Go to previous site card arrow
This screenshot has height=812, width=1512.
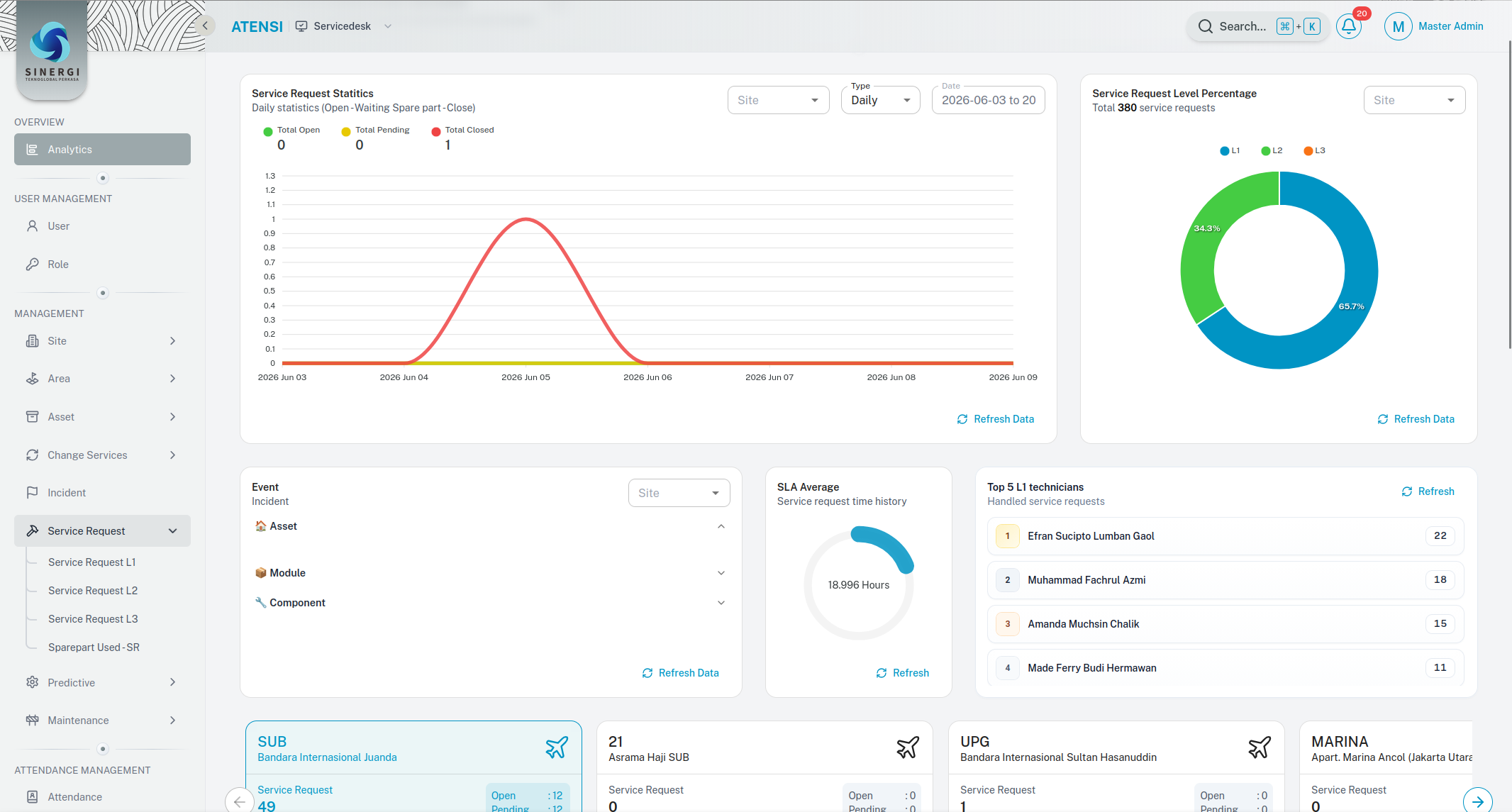coord(240,801)
